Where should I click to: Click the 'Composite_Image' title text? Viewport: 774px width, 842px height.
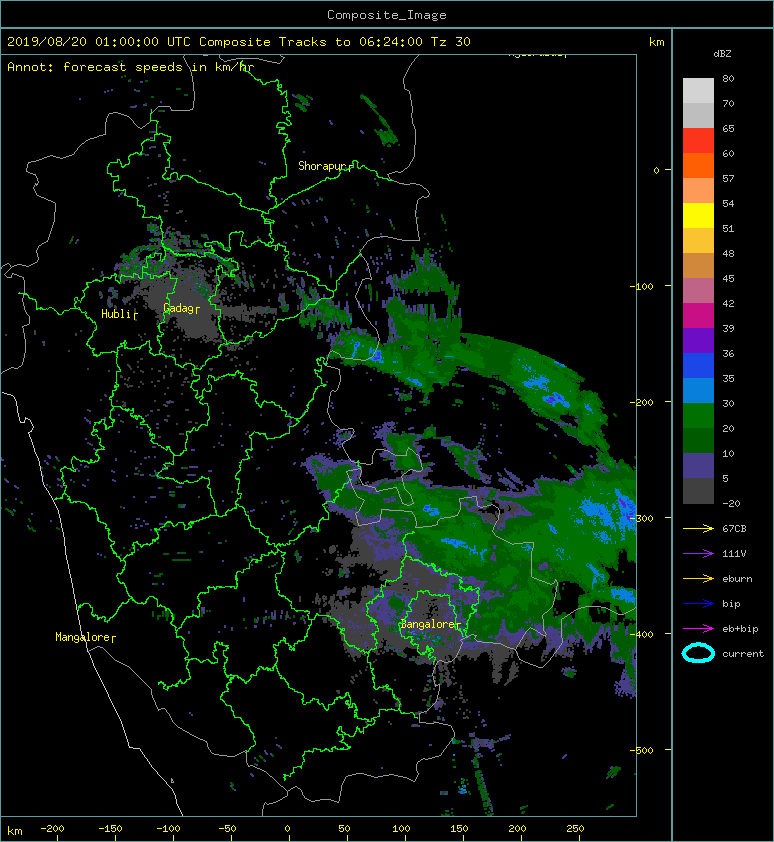coord(387,15)
